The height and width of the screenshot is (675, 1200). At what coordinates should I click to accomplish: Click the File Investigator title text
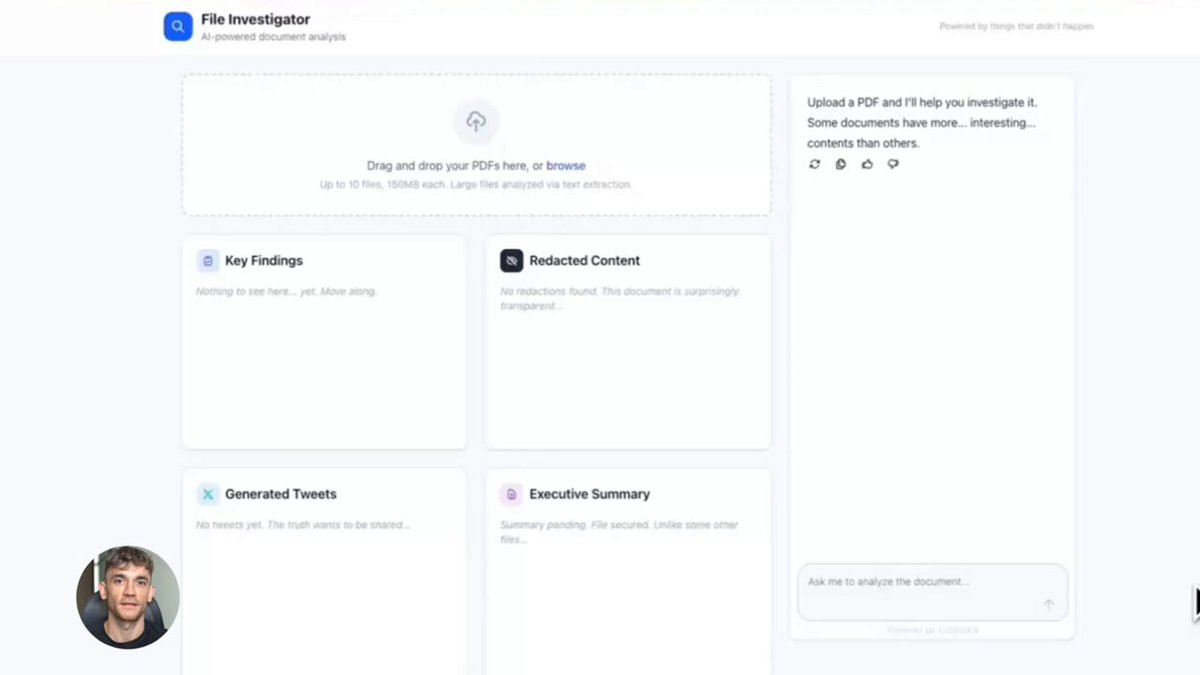tap(256, 19)
